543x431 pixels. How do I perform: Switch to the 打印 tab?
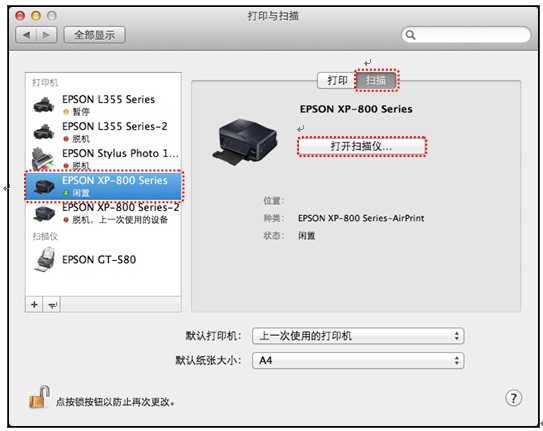(337, 81)
